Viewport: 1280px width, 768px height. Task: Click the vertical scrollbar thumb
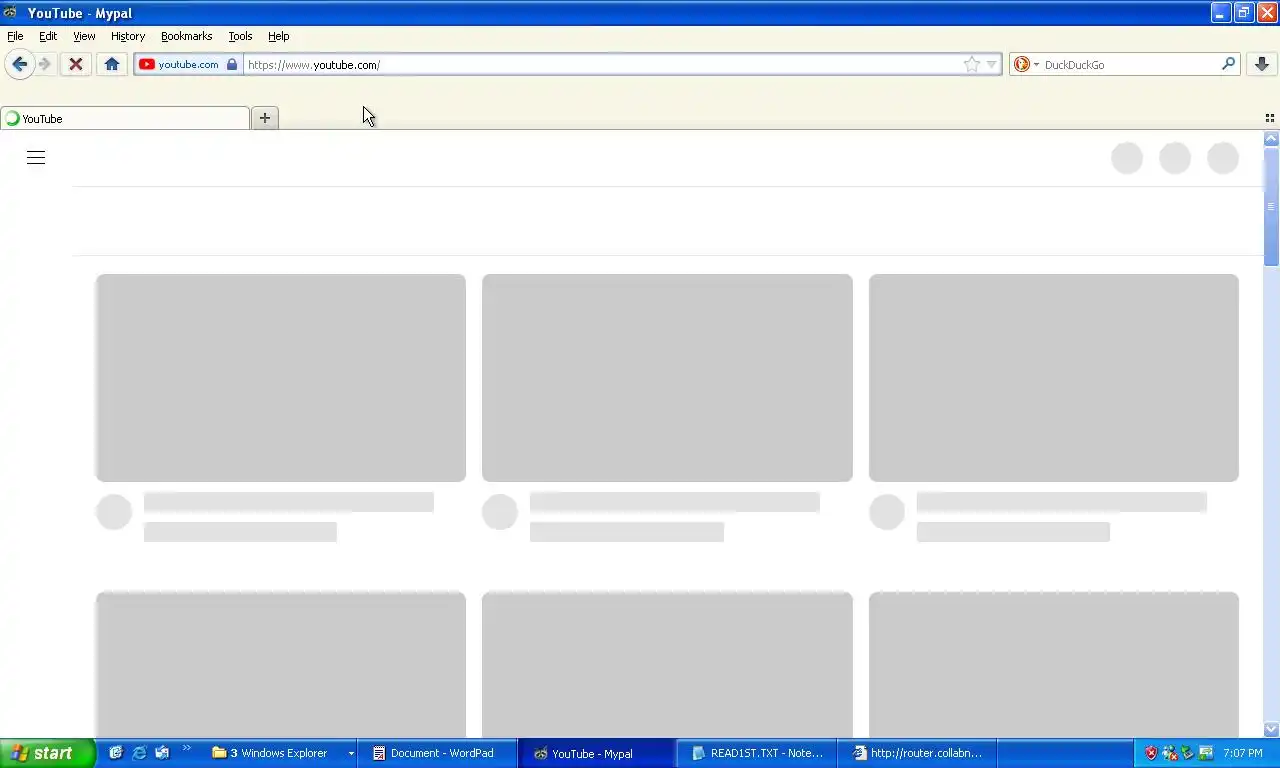[x=1271, y=207]
